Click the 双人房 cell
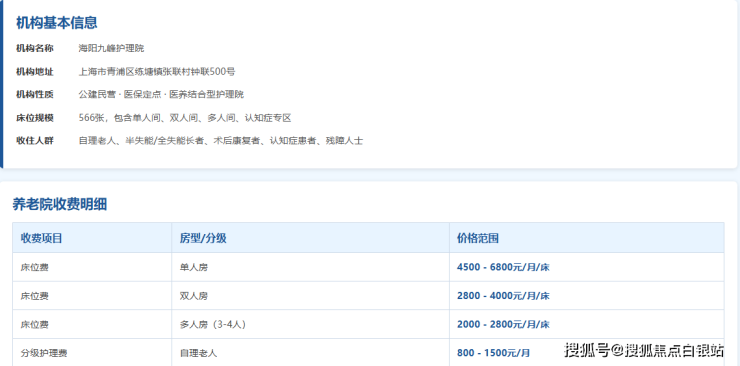The height and width of the screenshot is (366, 740). (311, 296)
